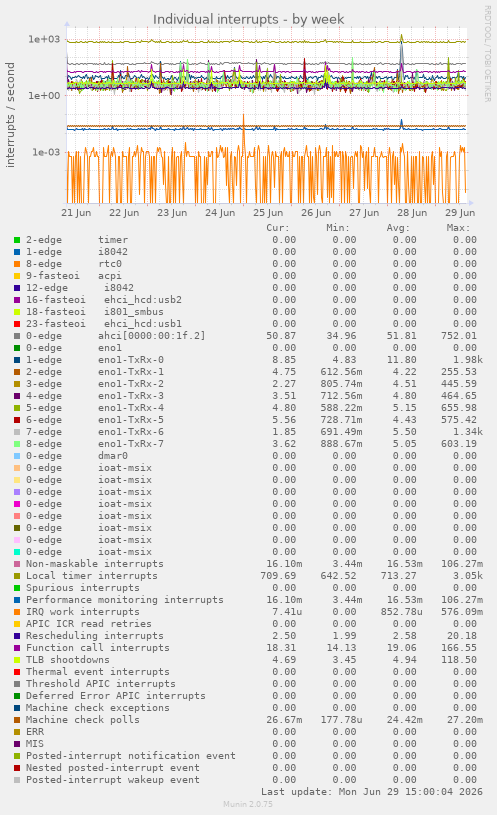Screen dimensions: 497x815
Task: Click the '852.78u' average value
Action: pos(401,612)
